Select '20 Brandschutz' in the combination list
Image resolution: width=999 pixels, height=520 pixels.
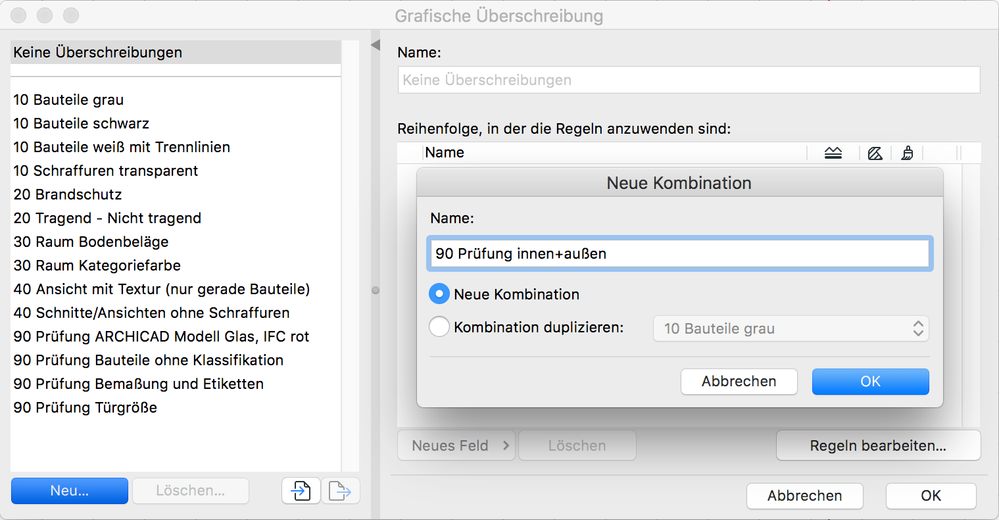point(68,194)
